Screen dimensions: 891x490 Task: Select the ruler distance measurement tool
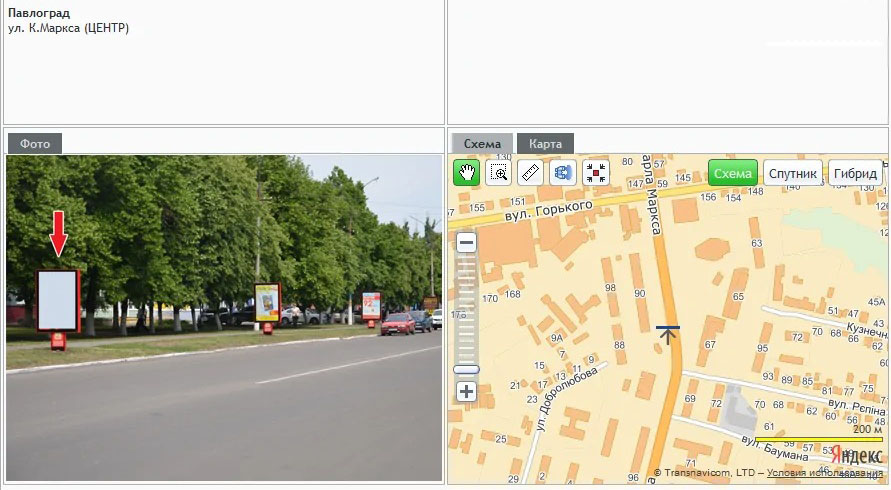point(530,173)
